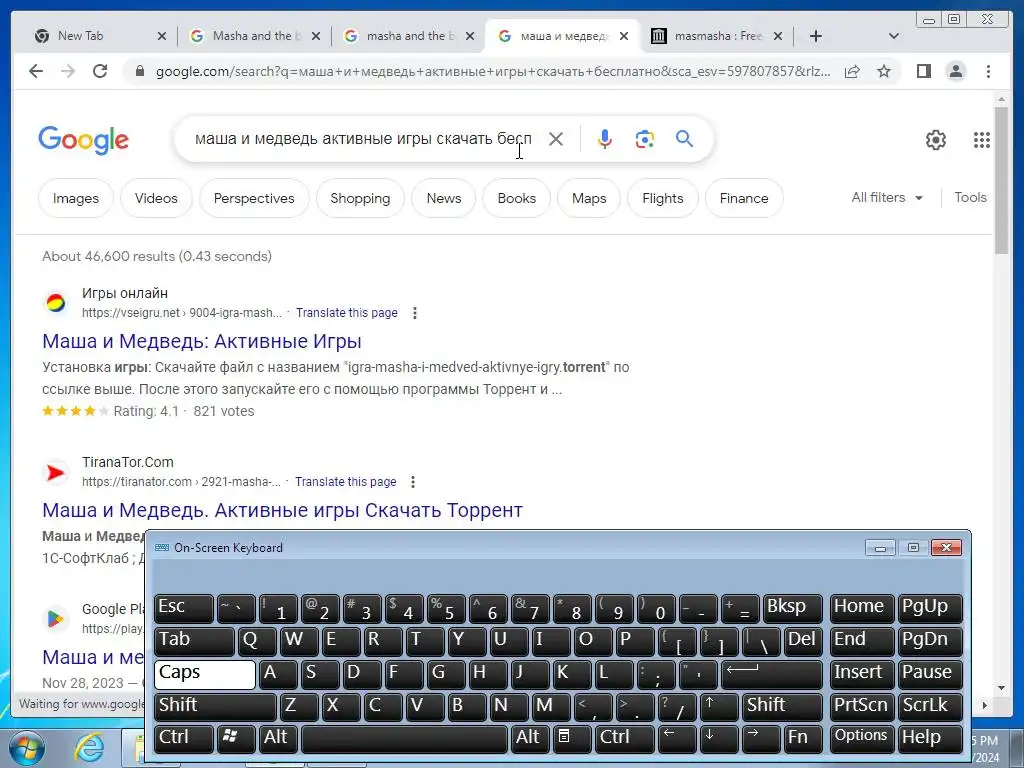Open the Google apps grid
This screenshot has height=768, width=1024.
982,140
